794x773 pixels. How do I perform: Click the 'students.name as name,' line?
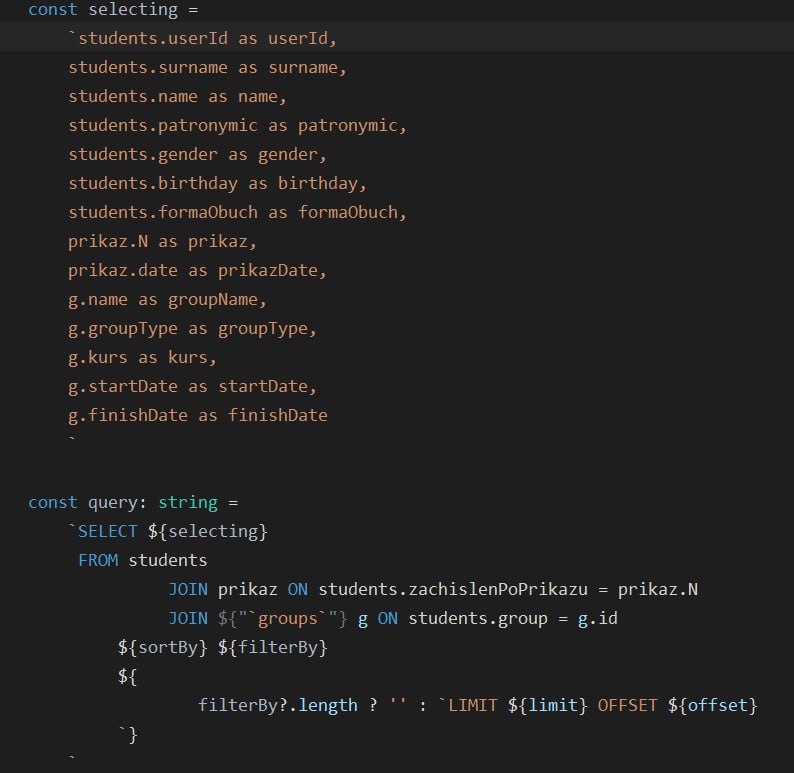coord(178,96)
